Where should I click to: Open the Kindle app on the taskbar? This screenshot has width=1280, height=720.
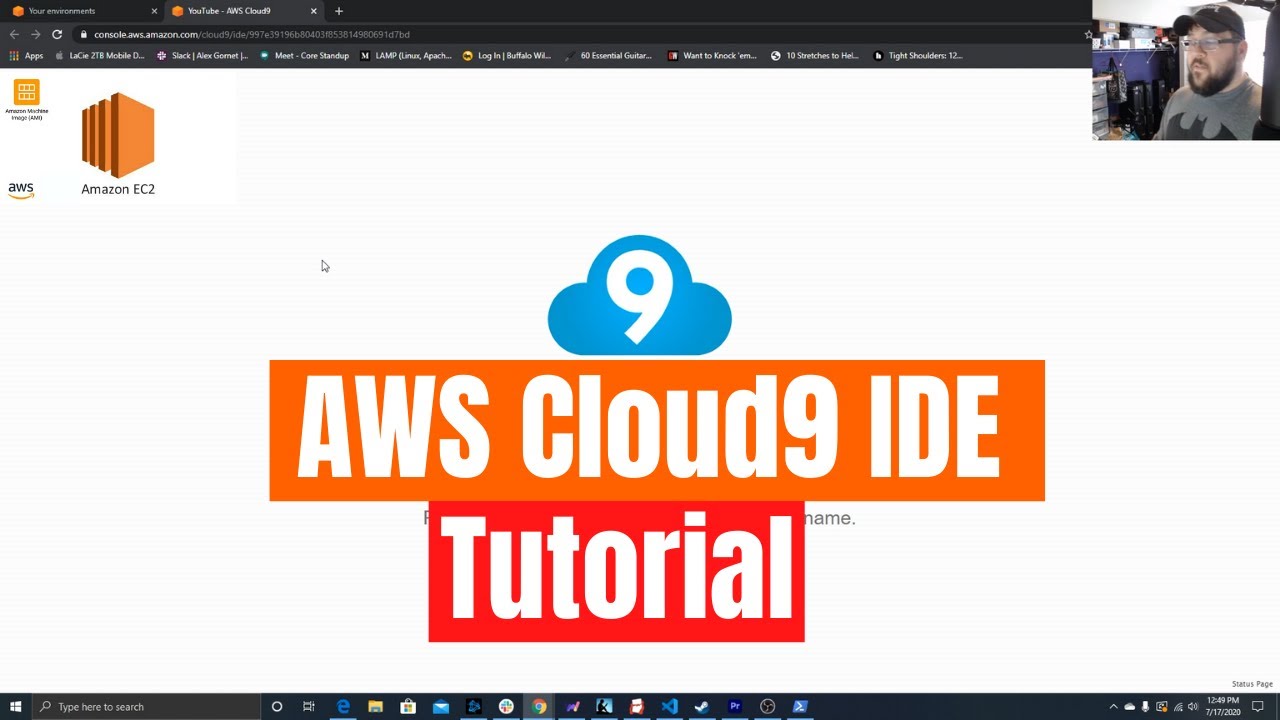(604, 706)
